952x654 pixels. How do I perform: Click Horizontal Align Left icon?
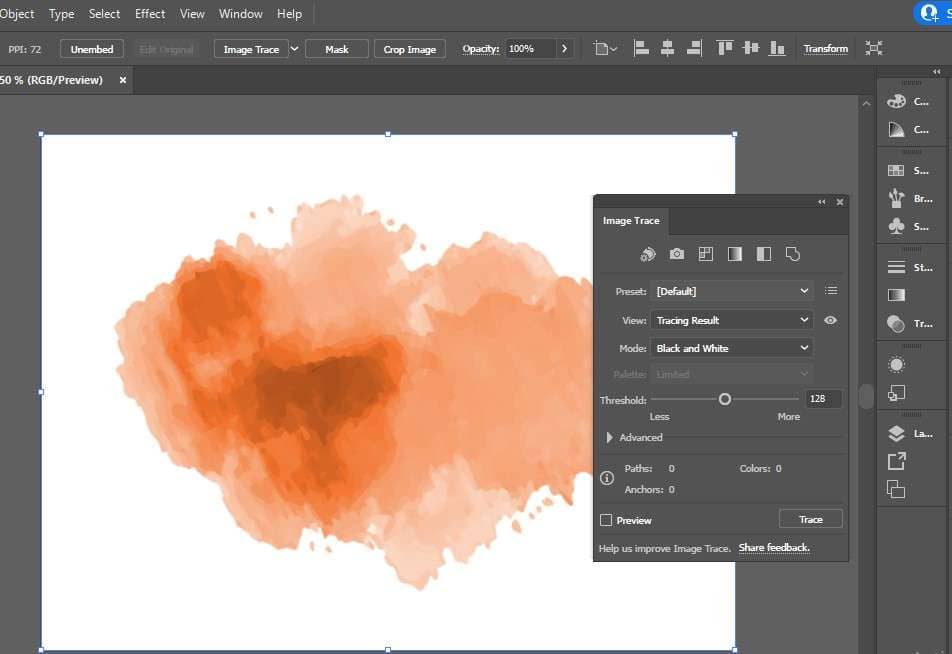641,49
